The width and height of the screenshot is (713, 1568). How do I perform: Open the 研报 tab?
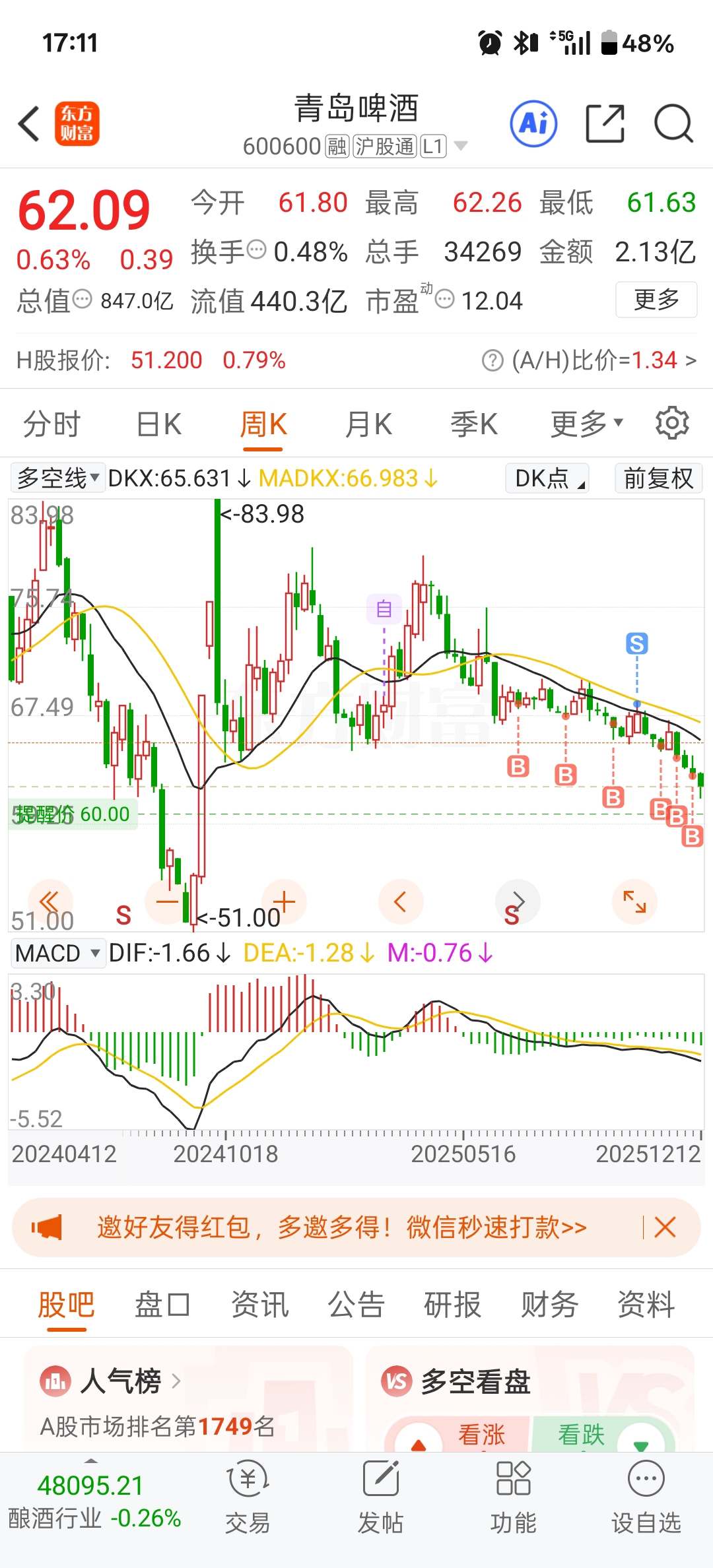[x=452, y=1305]
